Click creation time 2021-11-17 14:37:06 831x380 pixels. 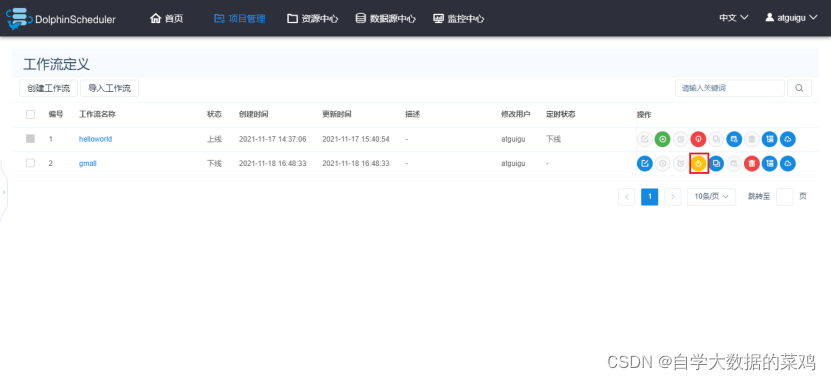tap(272, 139)
